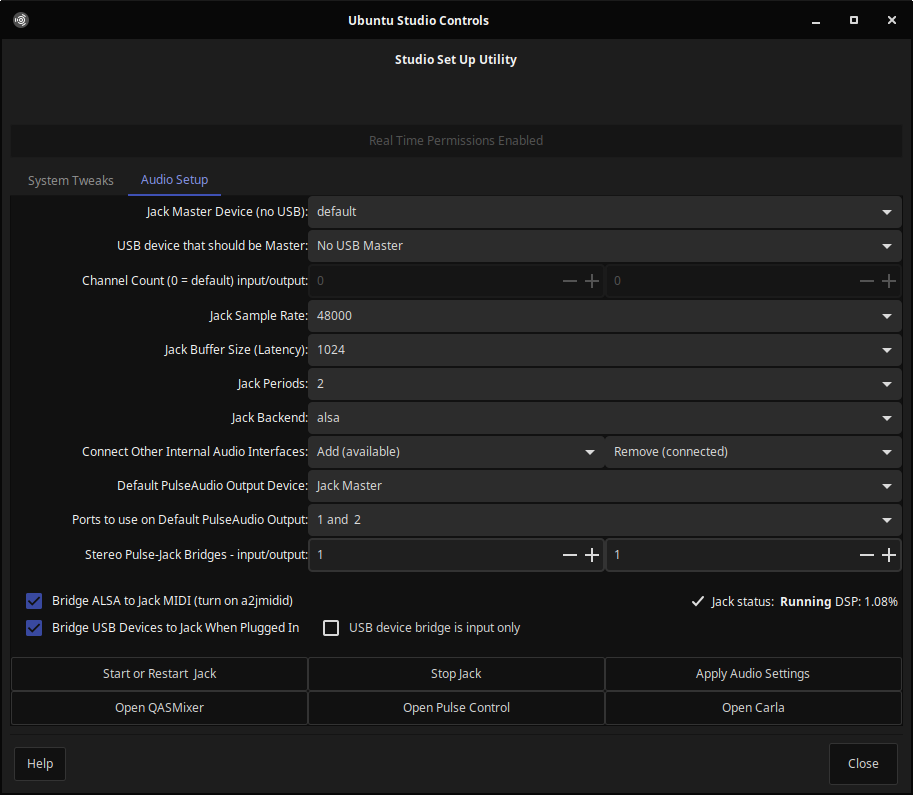Open the Jack Master Device dropdown

tap(605, 212)
